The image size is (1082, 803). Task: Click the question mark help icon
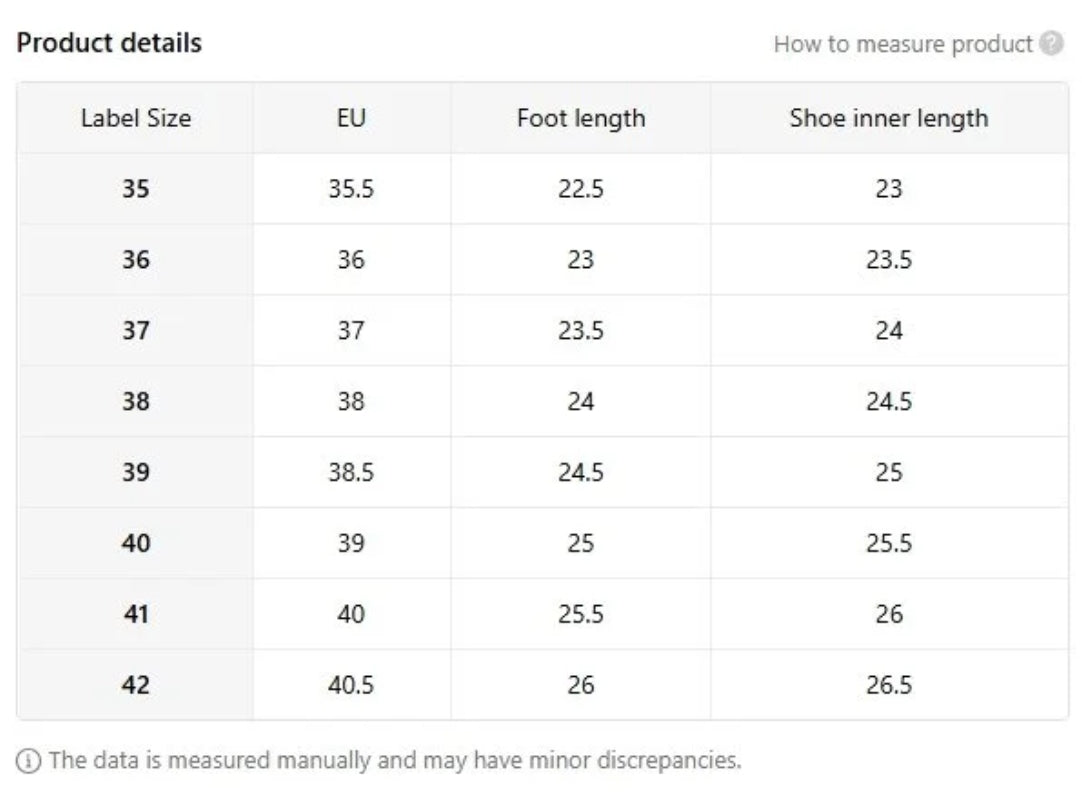(x=1051, y=44)
